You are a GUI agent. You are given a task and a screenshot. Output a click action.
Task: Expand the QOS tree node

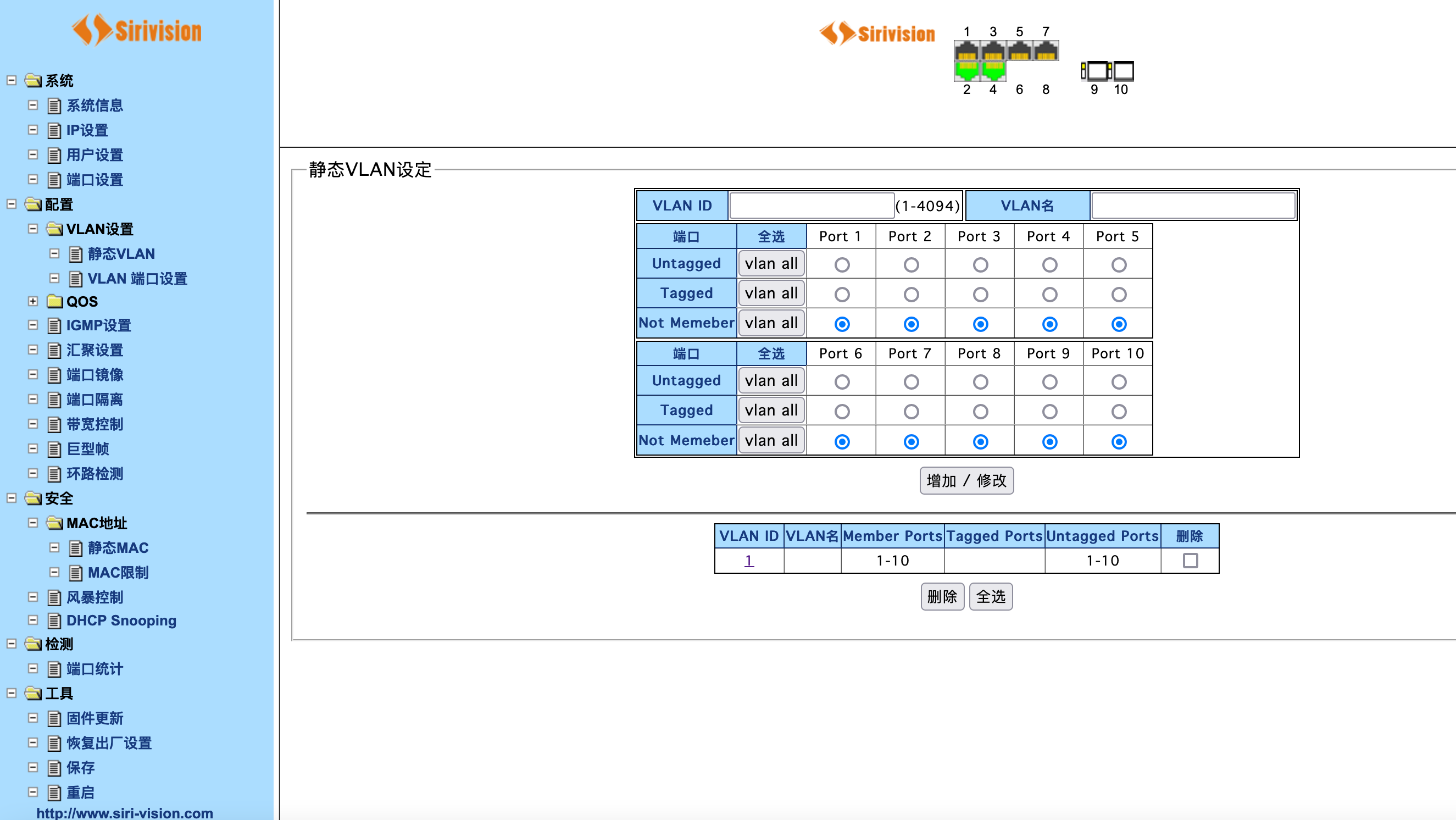click(x=33, y=301)
